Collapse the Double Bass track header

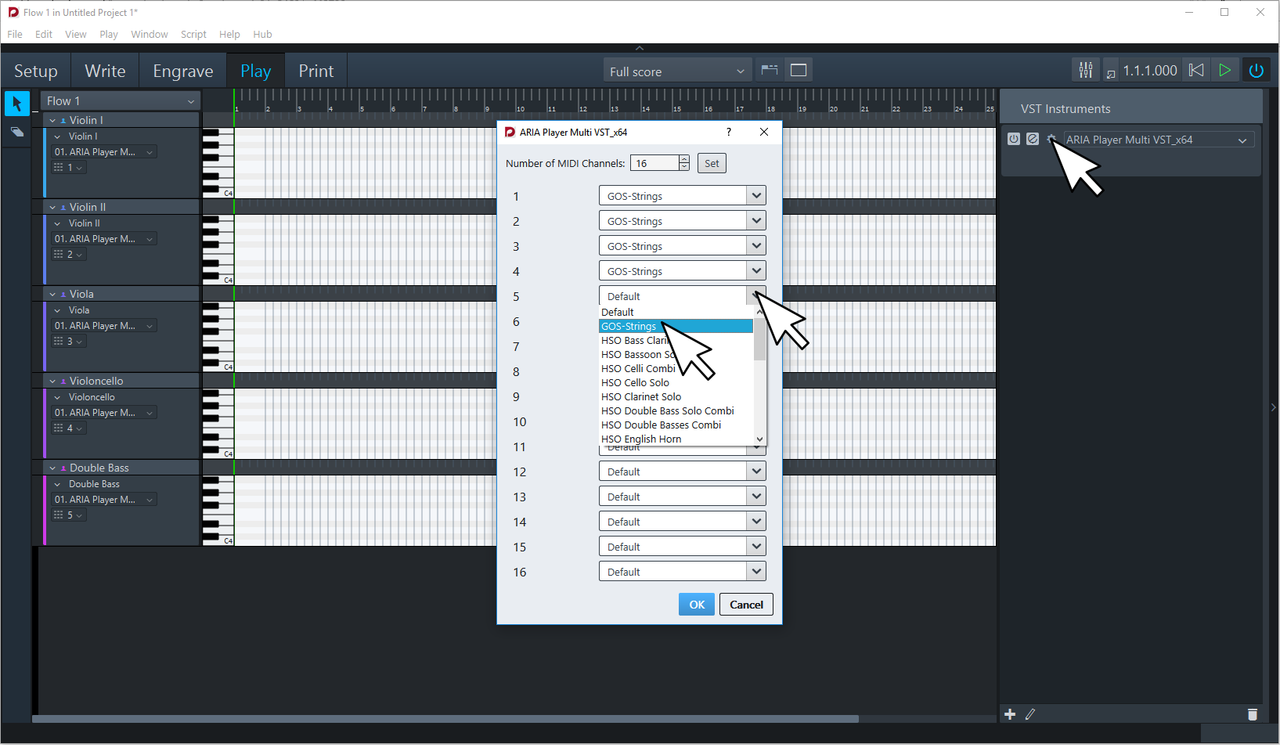52,468
